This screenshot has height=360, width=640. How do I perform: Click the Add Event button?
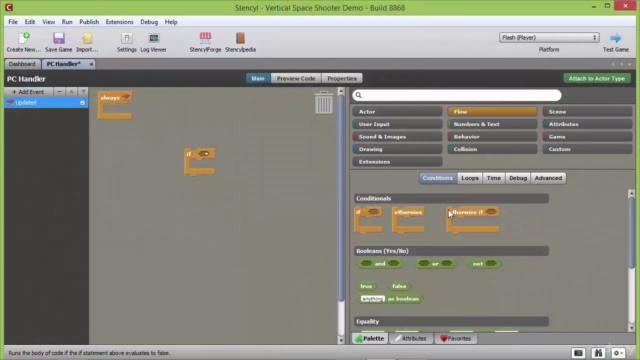coord(28,92)
